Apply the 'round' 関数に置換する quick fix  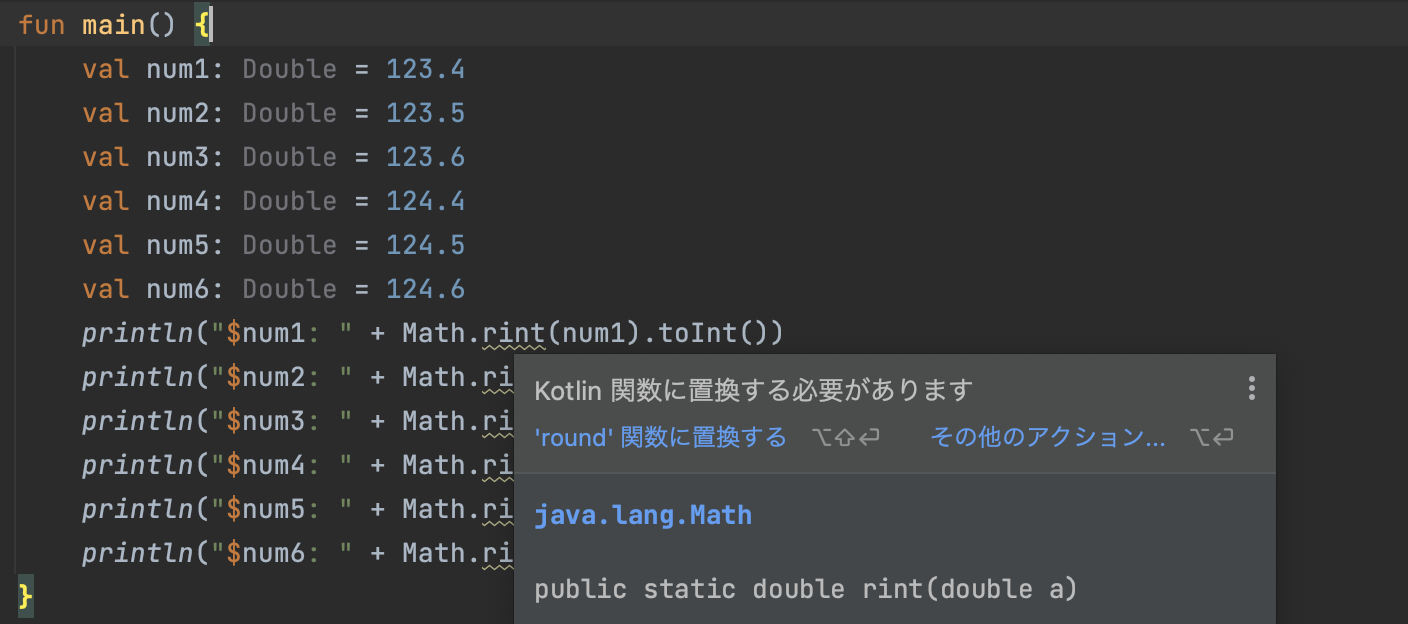pyautogui.click(x=660, y=437)
